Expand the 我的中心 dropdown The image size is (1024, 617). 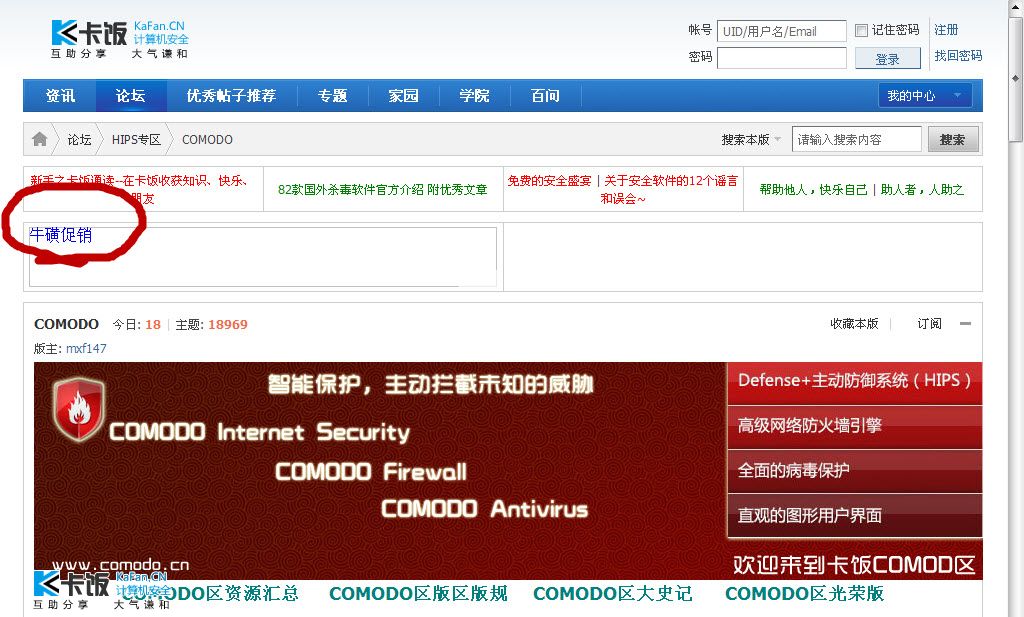[x=925, y=95]
